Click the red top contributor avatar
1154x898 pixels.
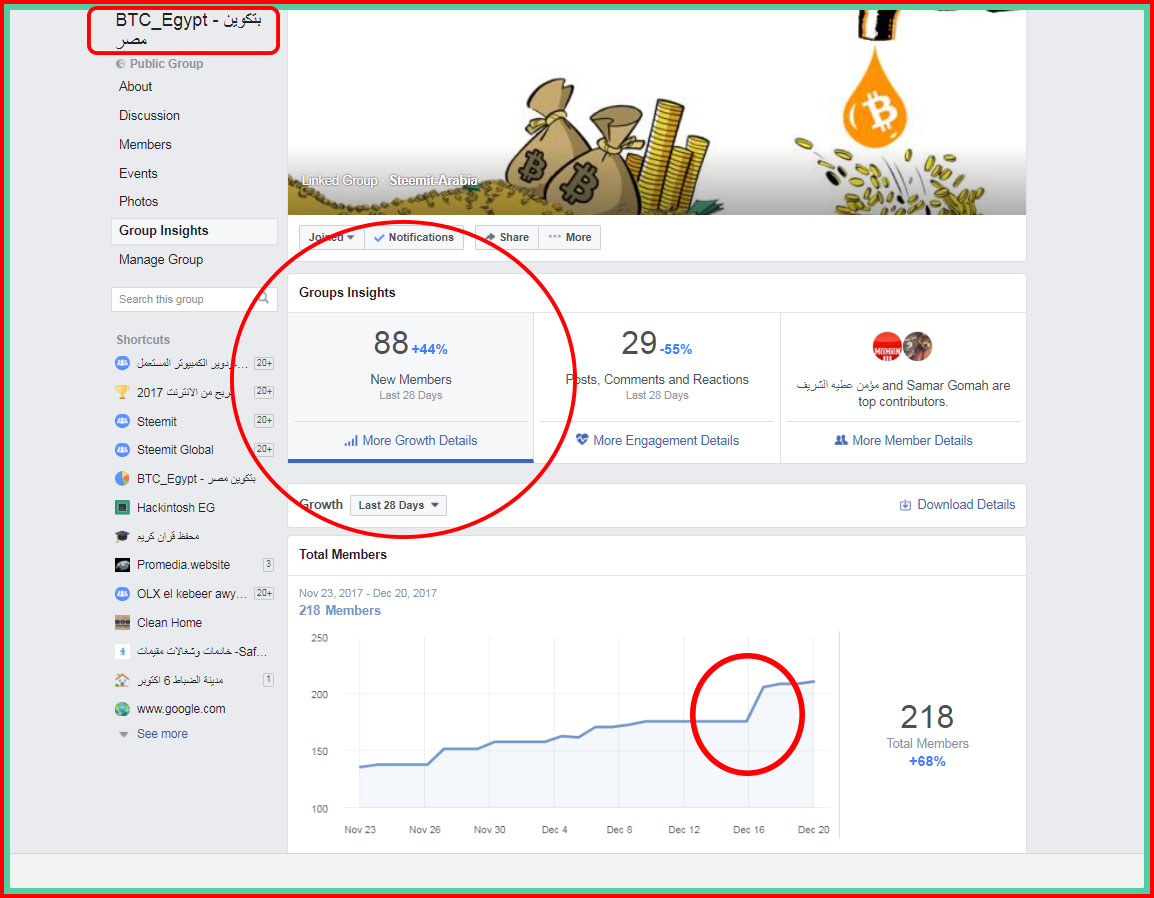[887, 346]
